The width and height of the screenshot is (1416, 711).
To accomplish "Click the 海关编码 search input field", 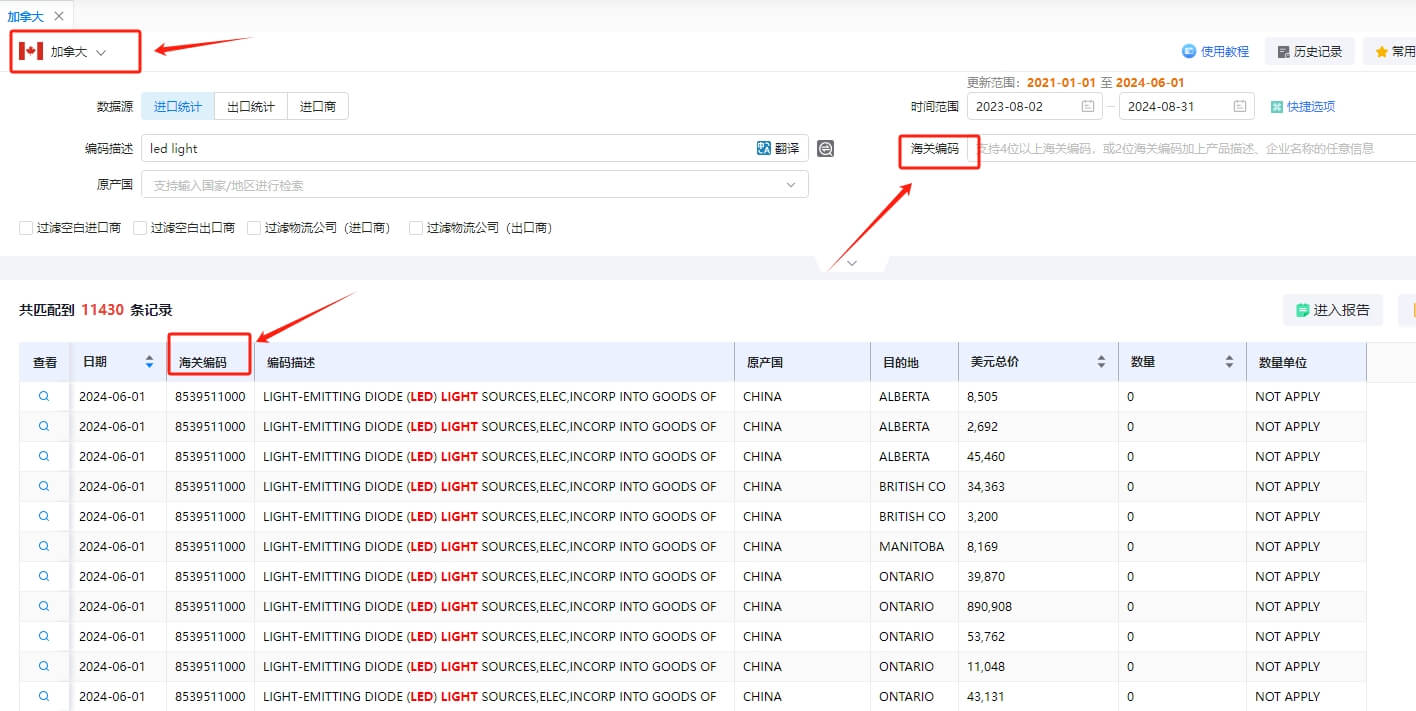I will pos(1193,148).
